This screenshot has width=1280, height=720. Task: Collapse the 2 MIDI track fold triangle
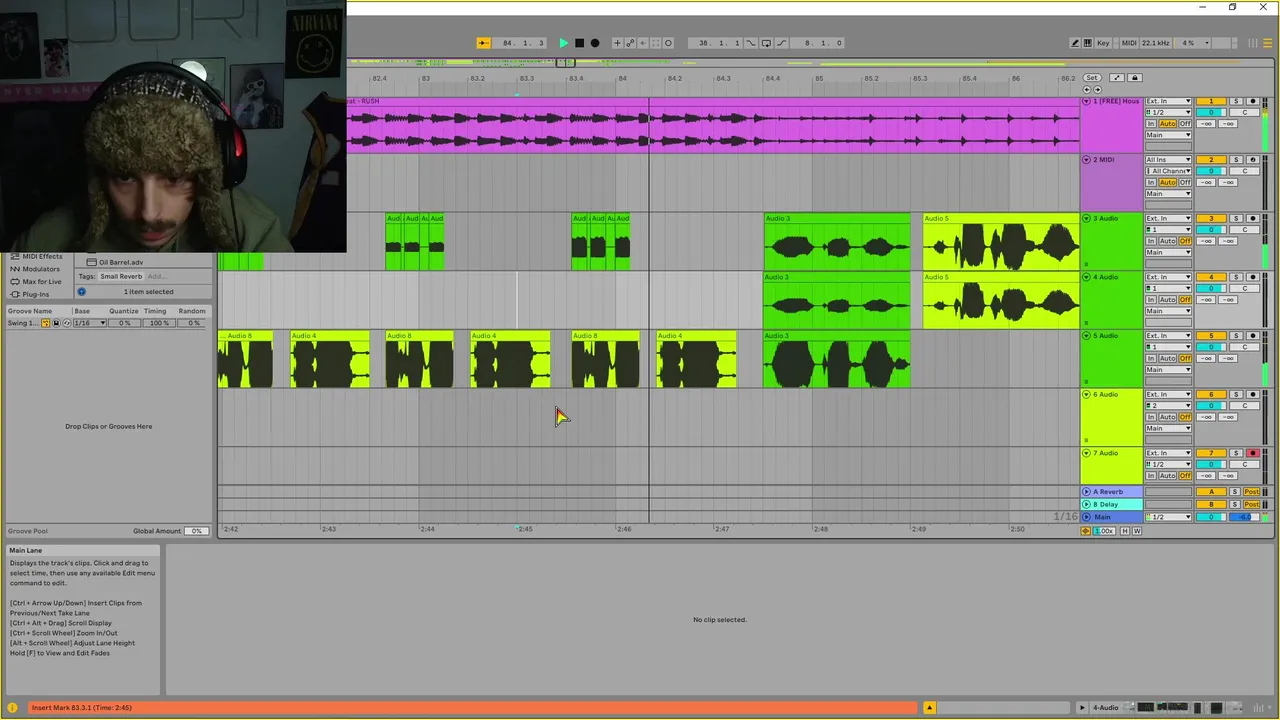tap(1087, 160)
